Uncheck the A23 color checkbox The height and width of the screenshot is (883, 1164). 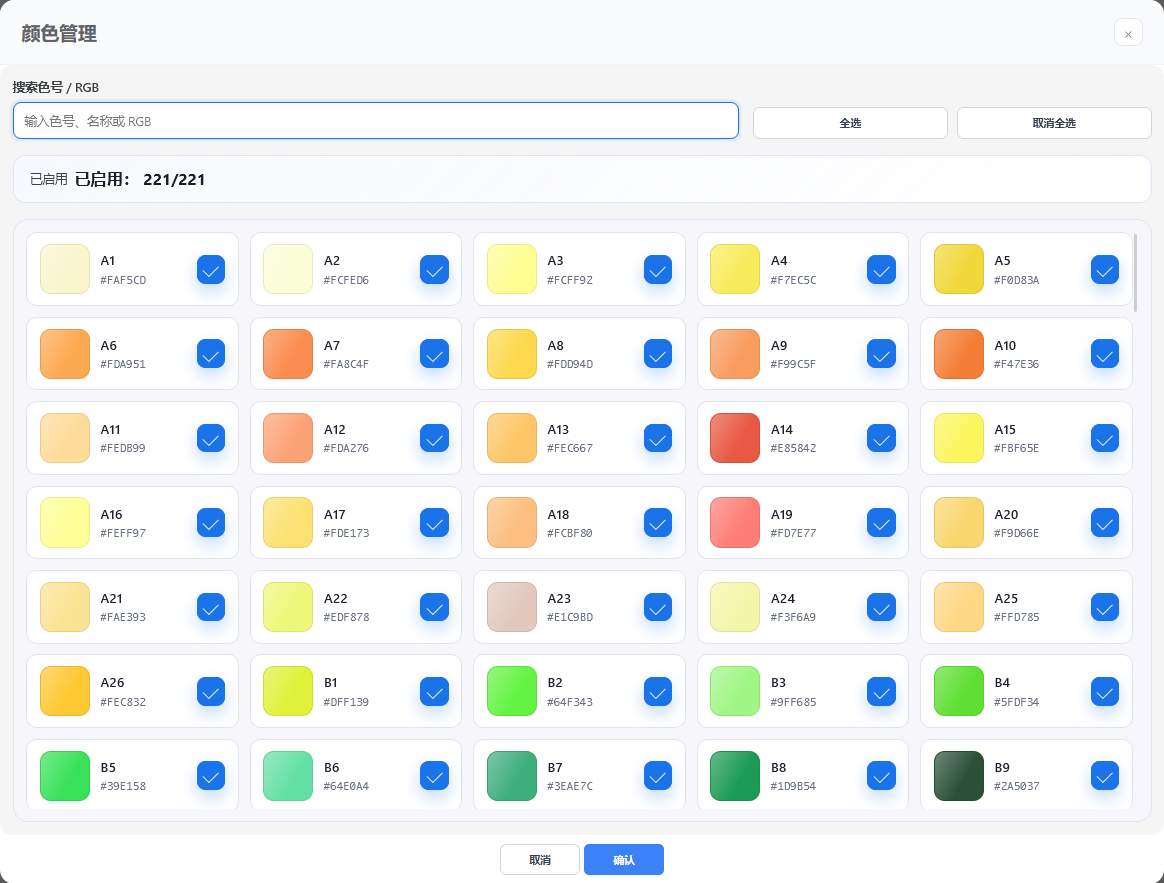[x=658, y=607]
